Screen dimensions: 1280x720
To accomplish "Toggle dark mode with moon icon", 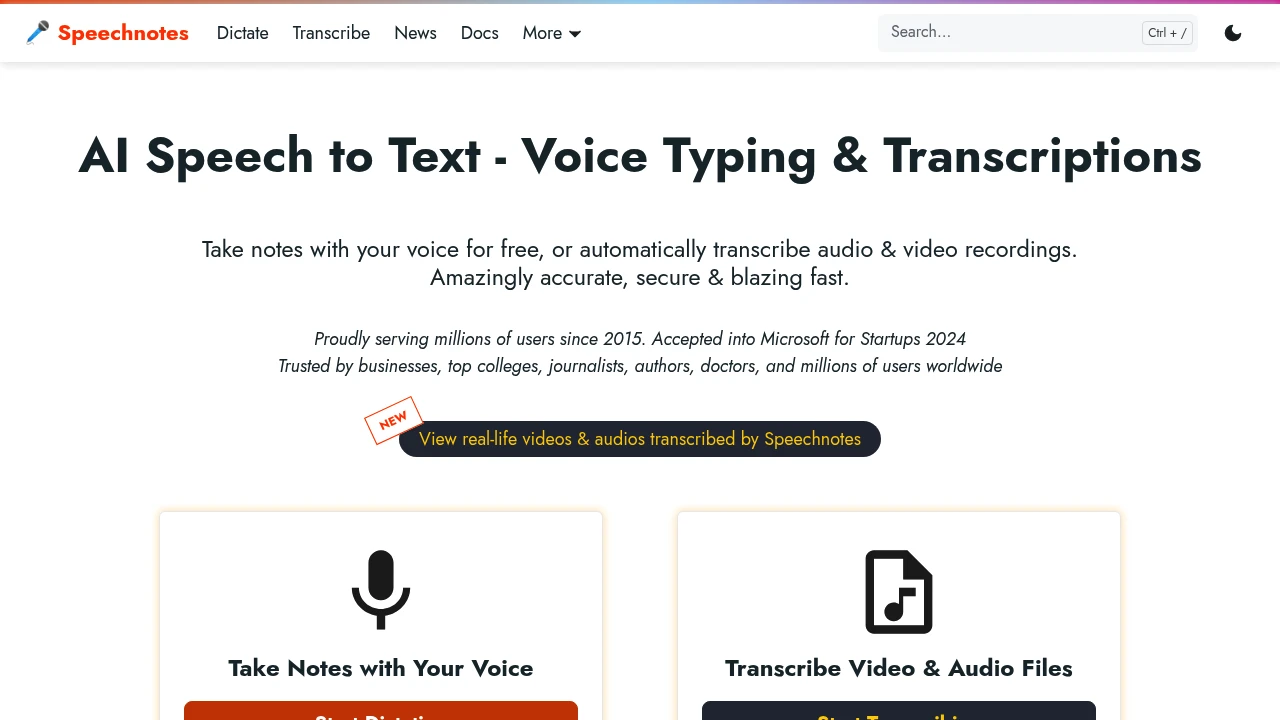I will point(1233,33).
